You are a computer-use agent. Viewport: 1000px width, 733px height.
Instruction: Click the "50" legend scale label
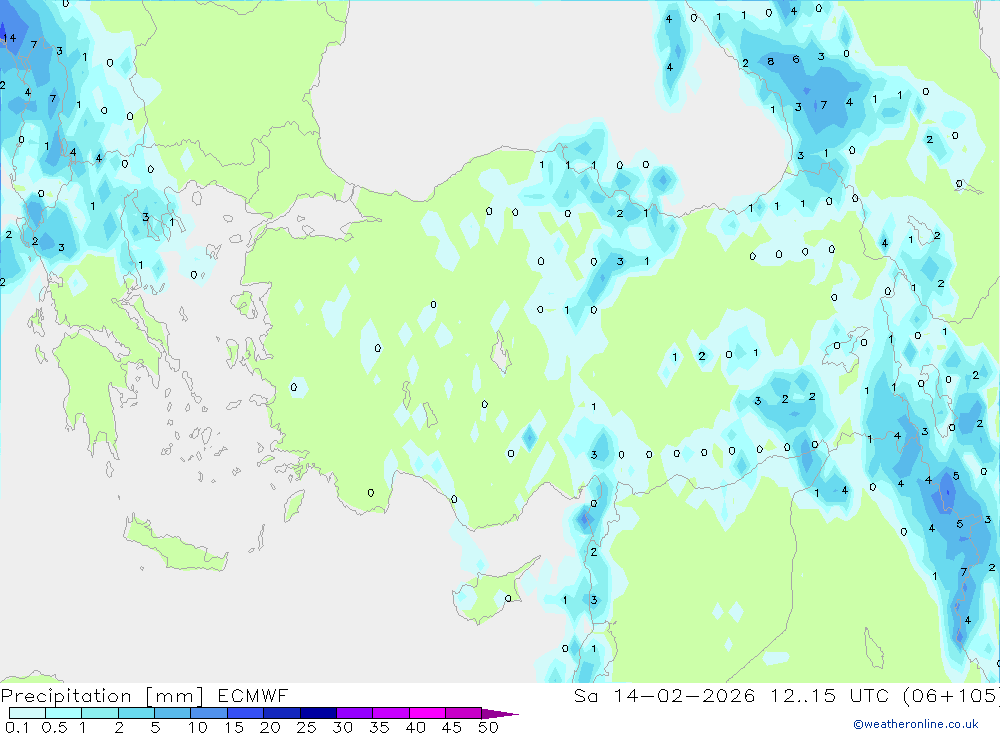[488, 727]
